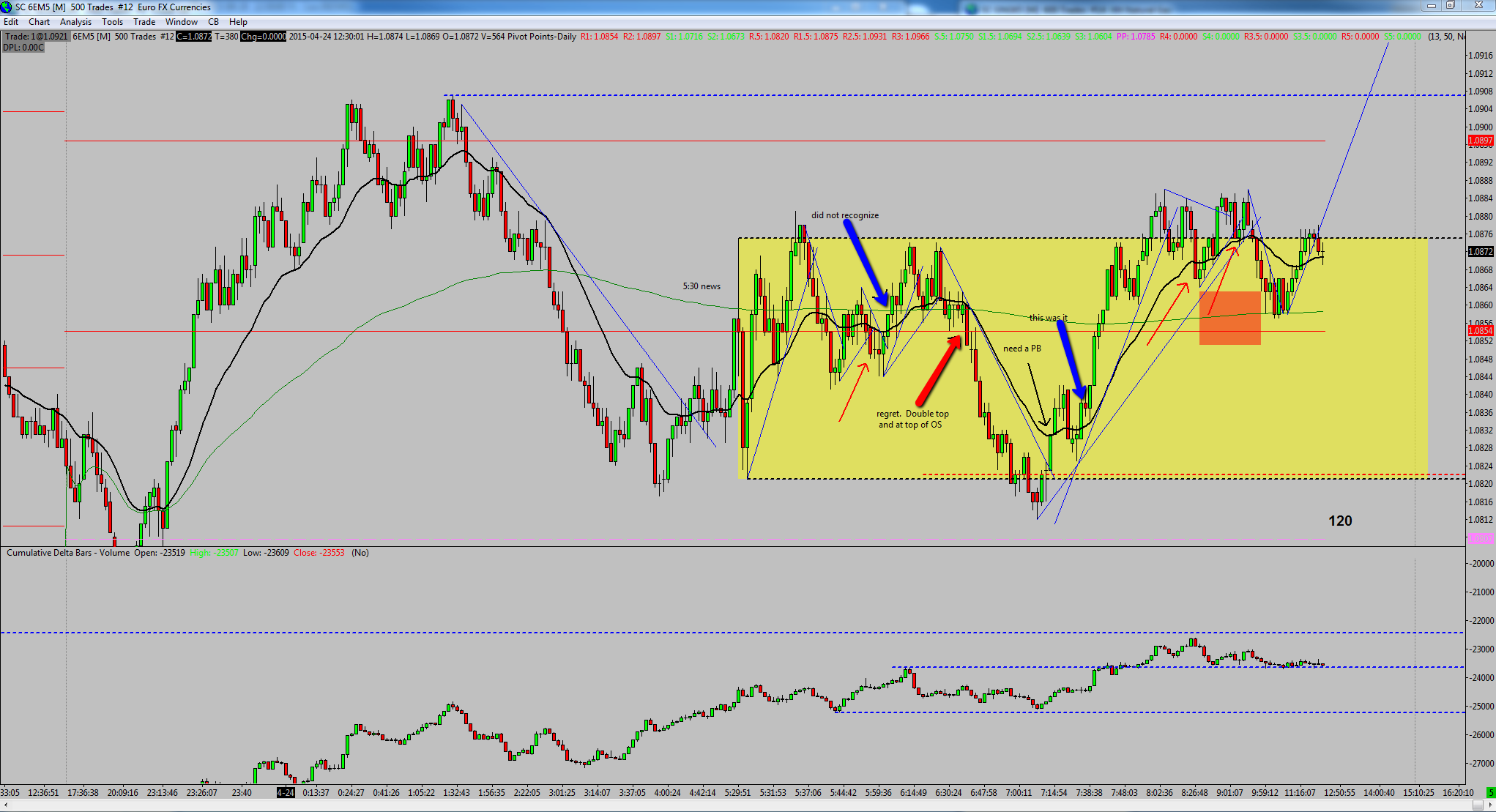The height and width of the screenshot is (812, 1496).
Task: Click the 'T=380' value in chart header
Action: click(226, 37)
